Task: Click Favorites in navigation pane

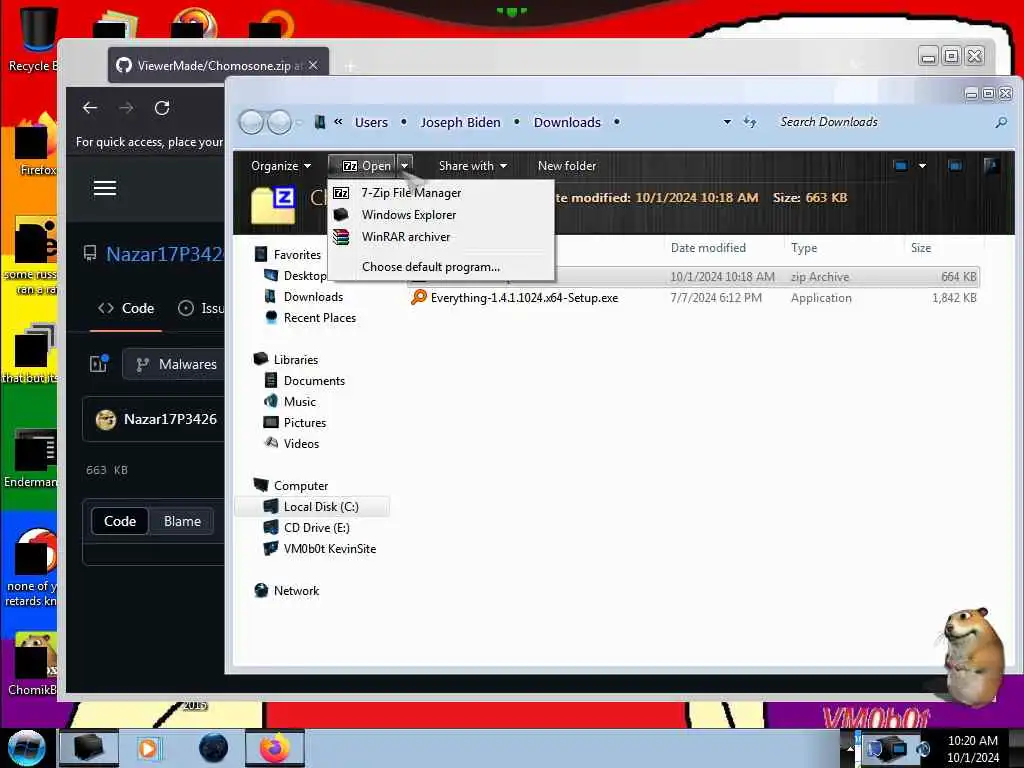Action: (x=297, y=255)
